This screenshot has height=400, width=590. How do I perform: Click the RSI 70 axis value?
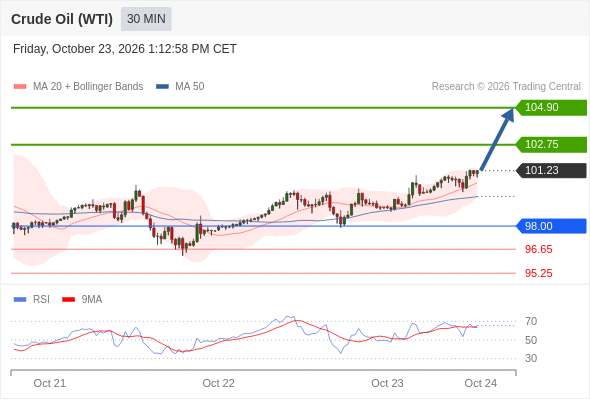(531, 321)
